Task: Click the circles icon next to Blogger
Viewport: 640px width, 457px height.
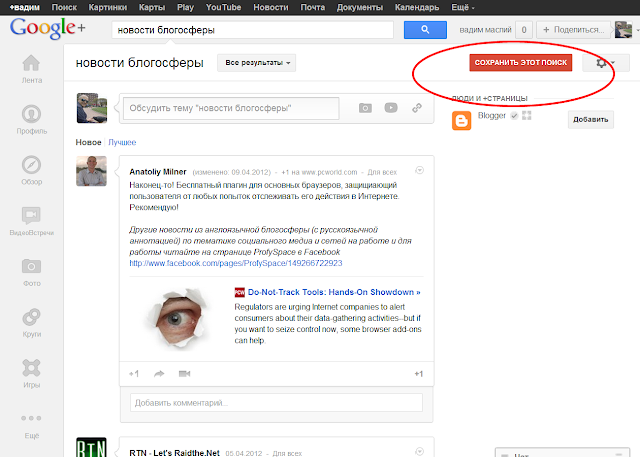Action: [527, 115]
